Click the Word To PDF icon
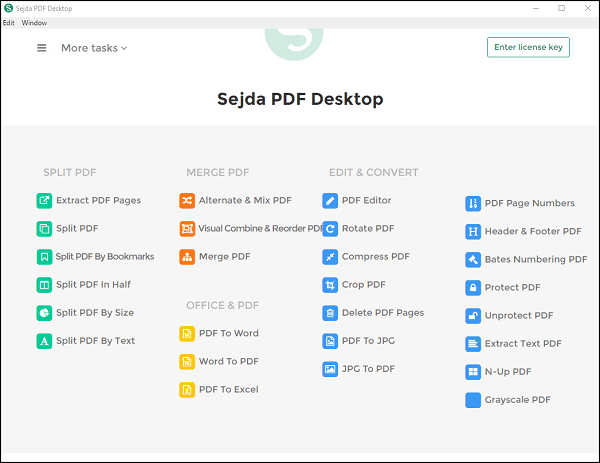Screen dimensions: 600x463 point(187,362)
